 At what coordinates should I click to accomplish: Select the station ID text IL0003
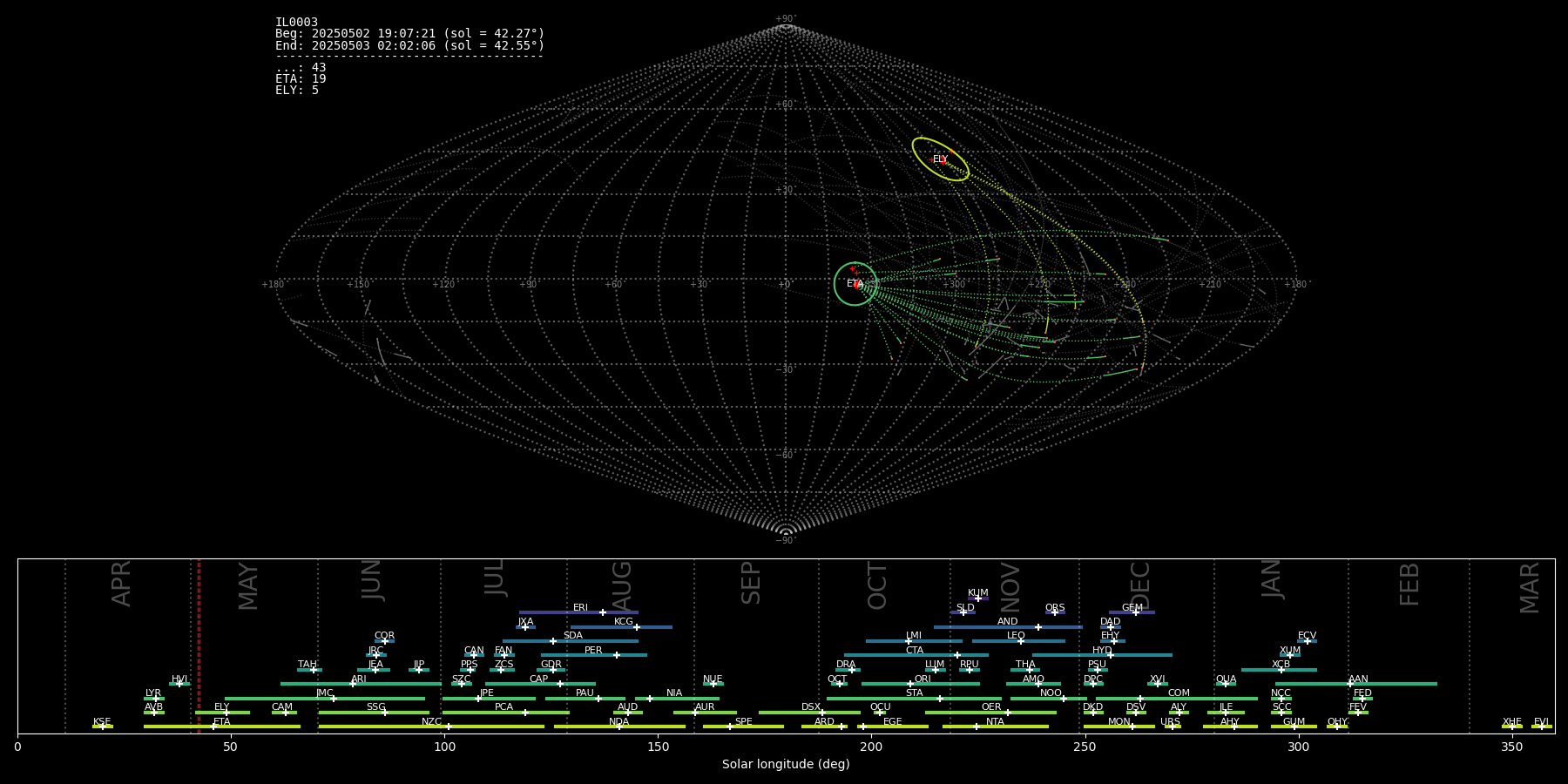296,23
